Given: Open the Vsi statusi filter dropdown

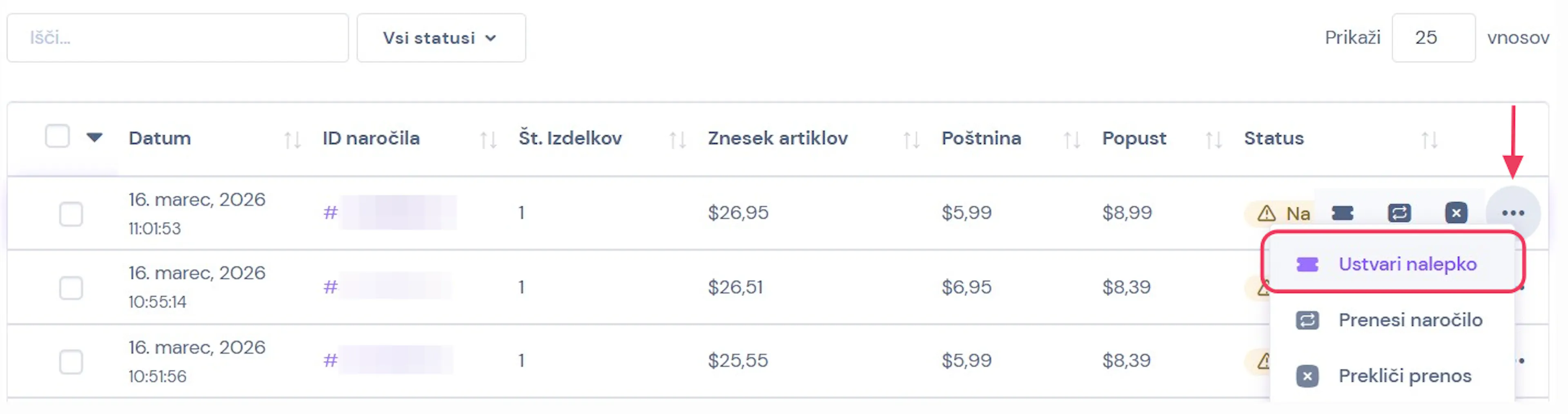Looking at the screenshot, I should pyautogui.click(x=441, y=38).
